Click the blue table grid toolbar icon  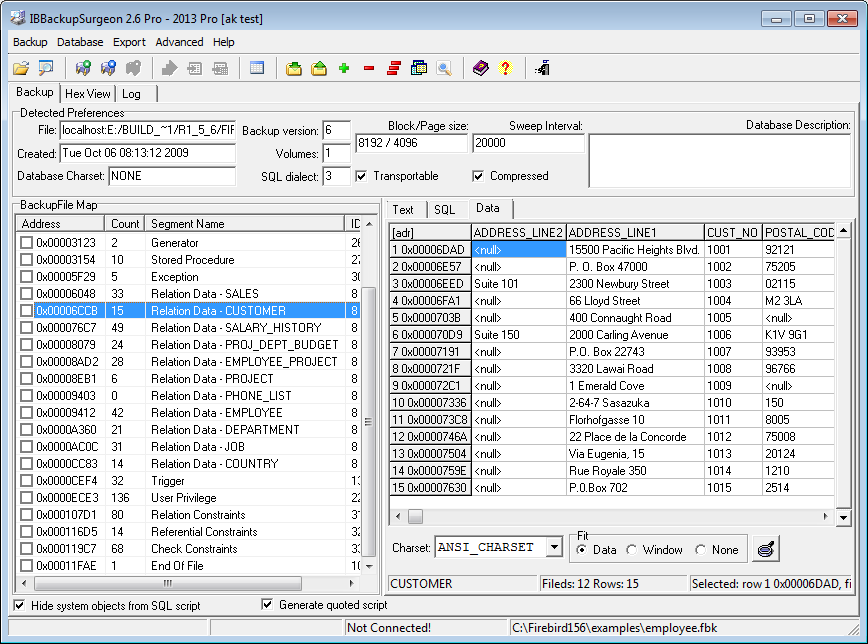pyautogui.click(x=257, y=69)
